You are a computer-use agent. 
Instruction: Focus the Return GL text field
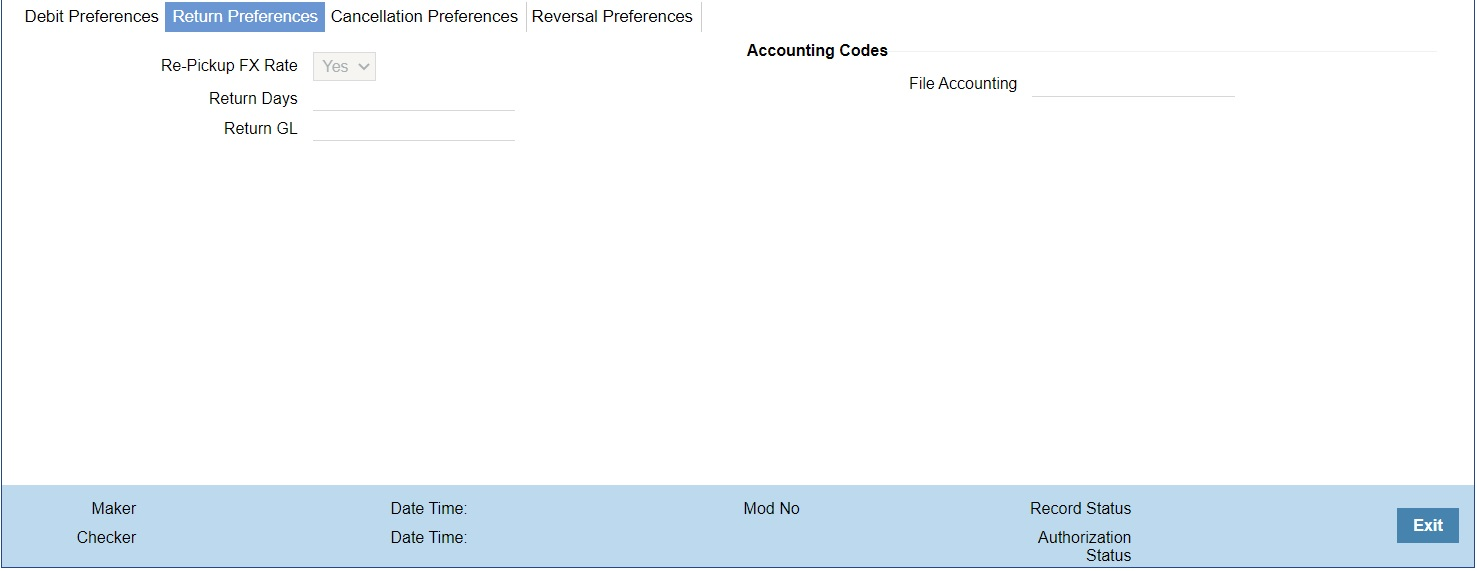click(x=413, y=128)
